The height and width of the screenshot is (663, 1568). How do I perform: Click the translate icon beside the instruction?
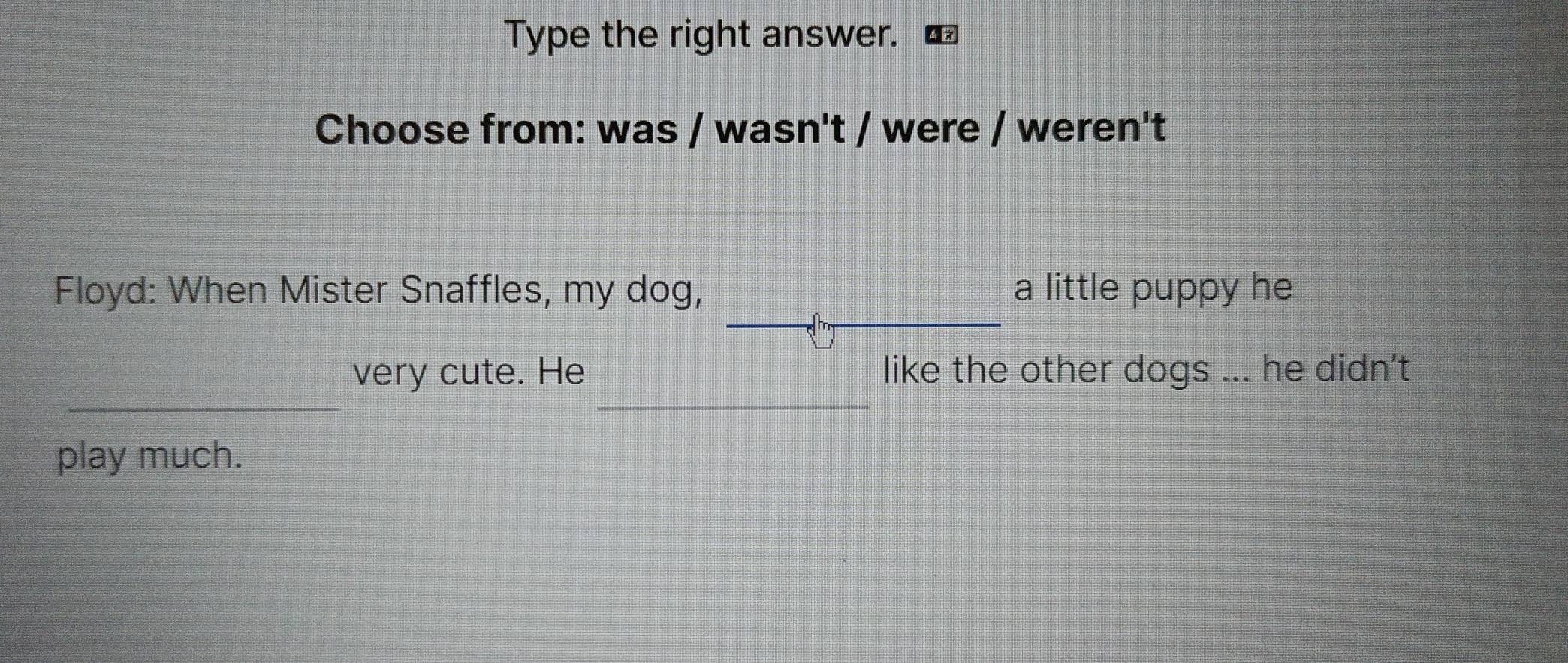(x=942, y=35)
